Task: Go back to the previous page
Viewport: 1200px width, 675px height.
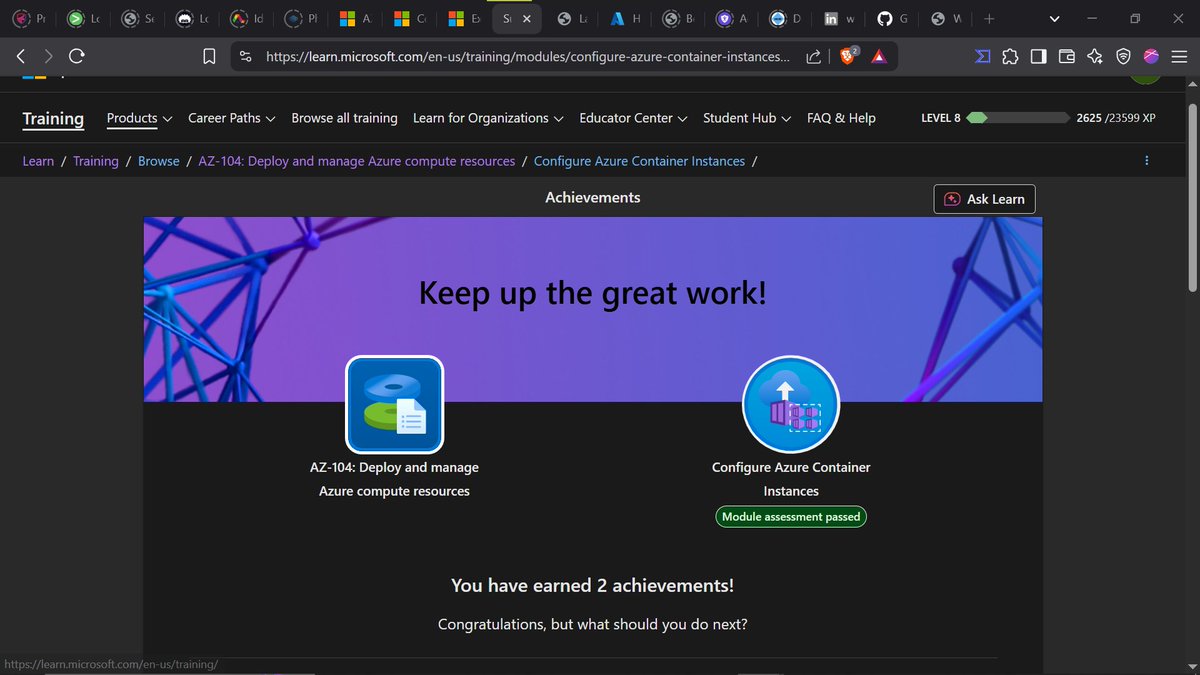Action: 21,57
